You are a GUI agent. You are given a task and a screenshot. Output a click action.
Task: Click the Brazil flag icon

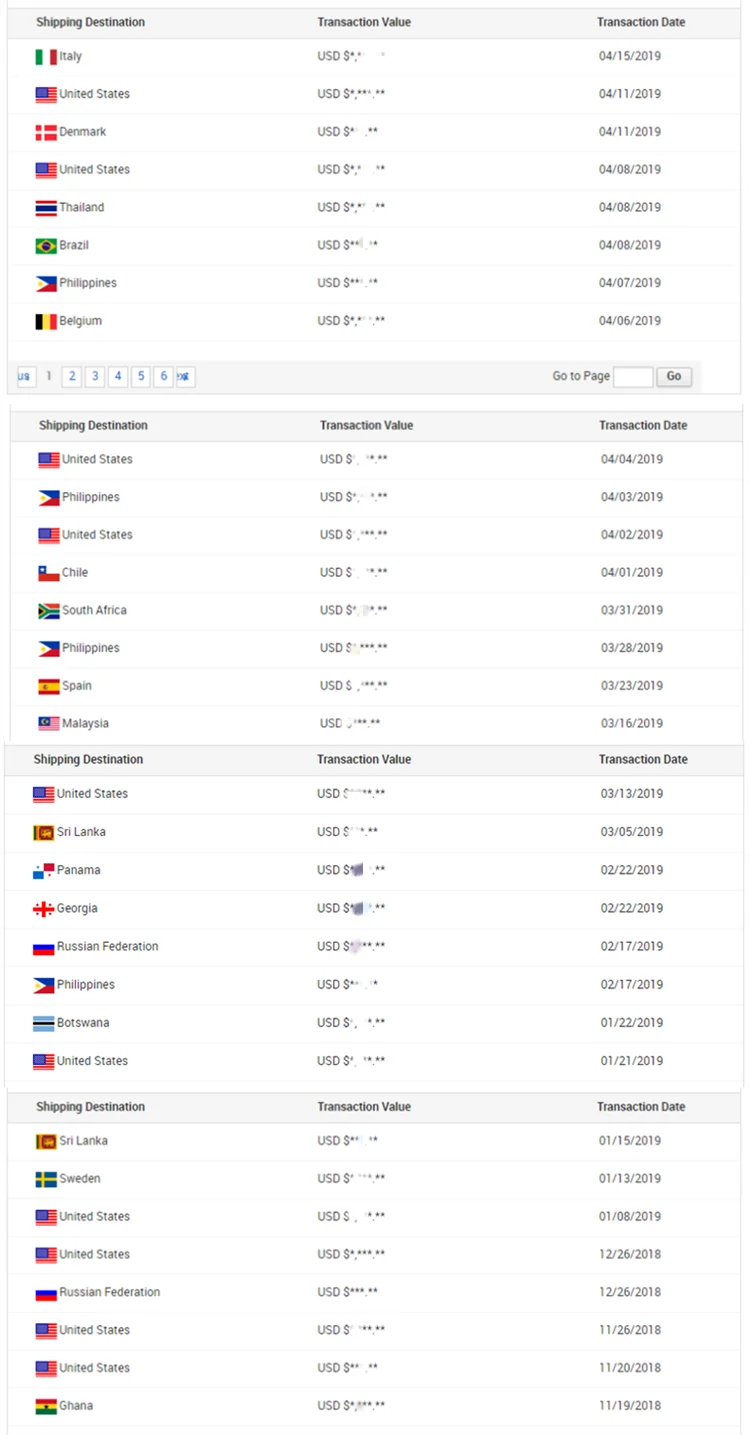click(46, 246)
